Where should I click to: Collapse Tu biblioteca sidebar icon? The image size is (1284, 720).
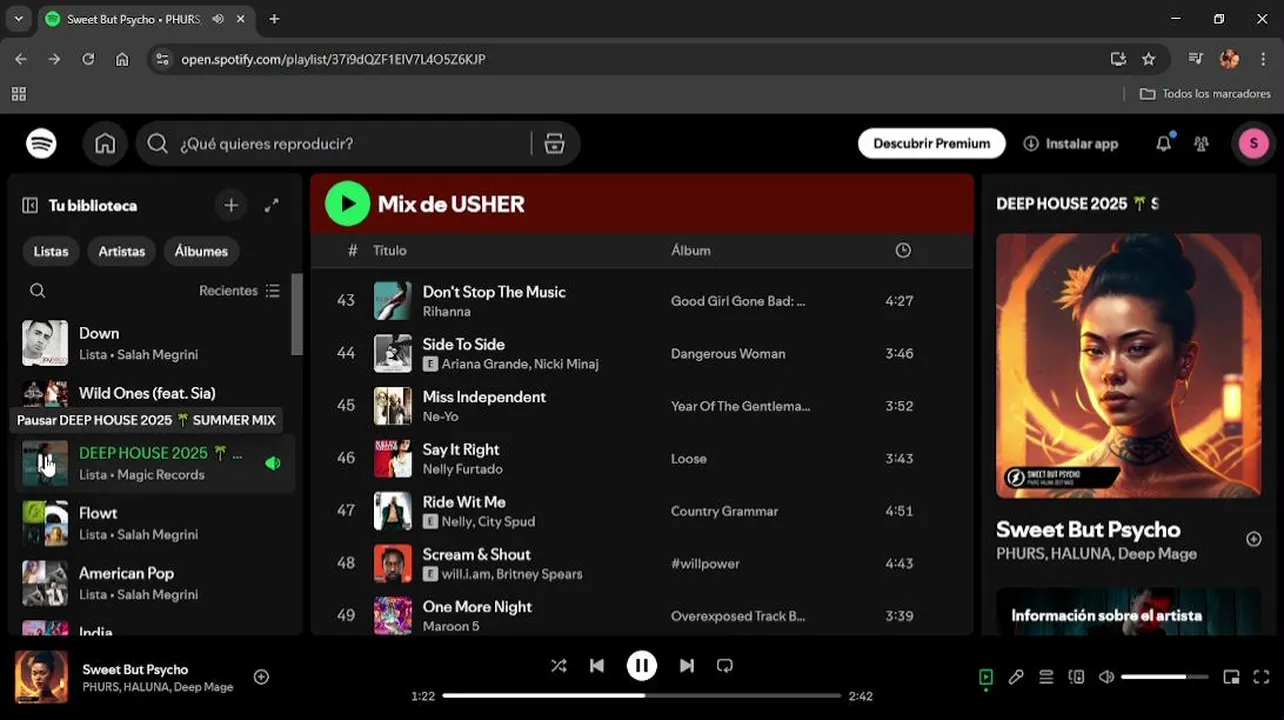pos(30,205)
